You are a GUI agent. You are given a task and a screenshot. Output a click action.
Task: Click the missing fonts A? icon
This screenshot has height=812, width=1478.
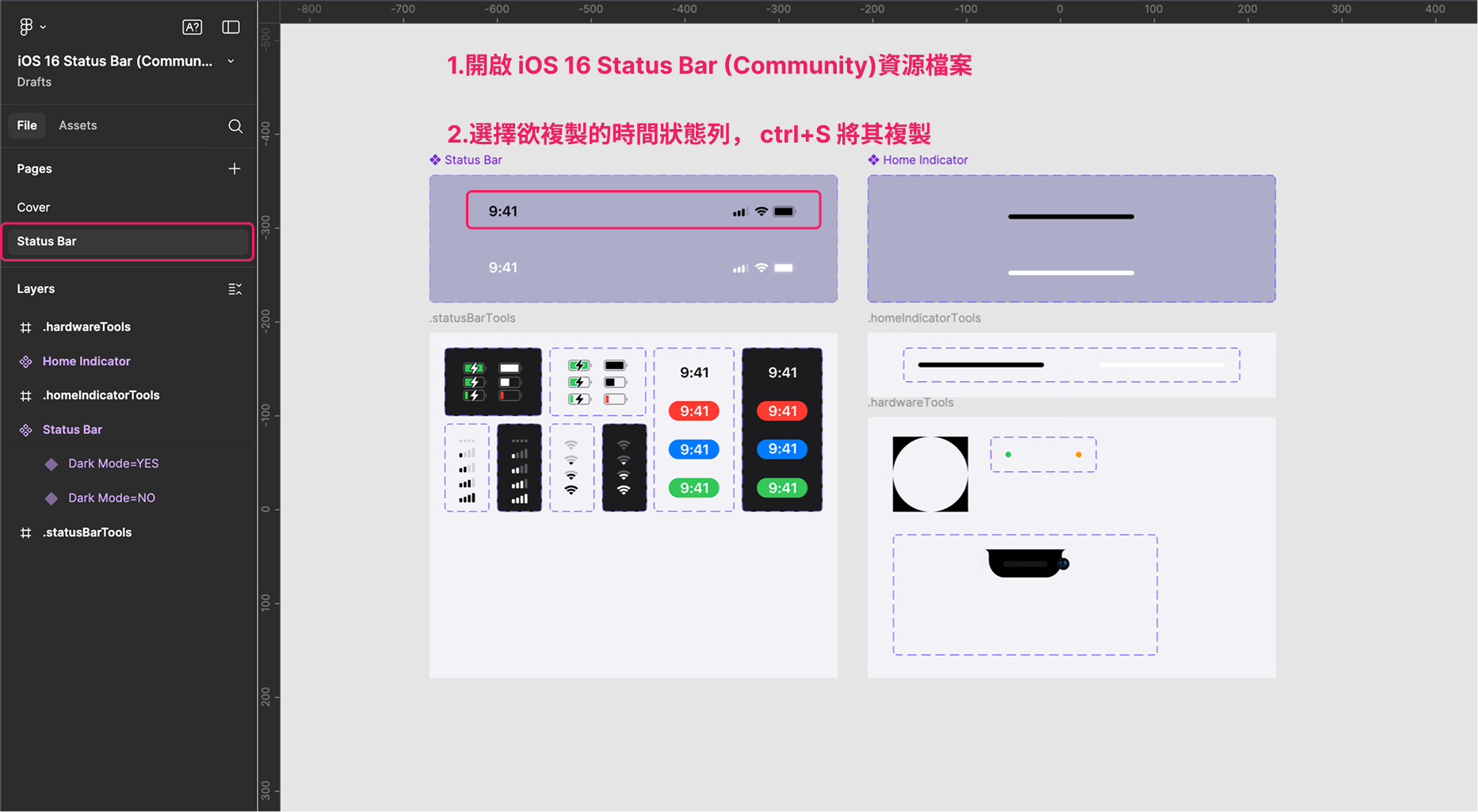[192, 27]
